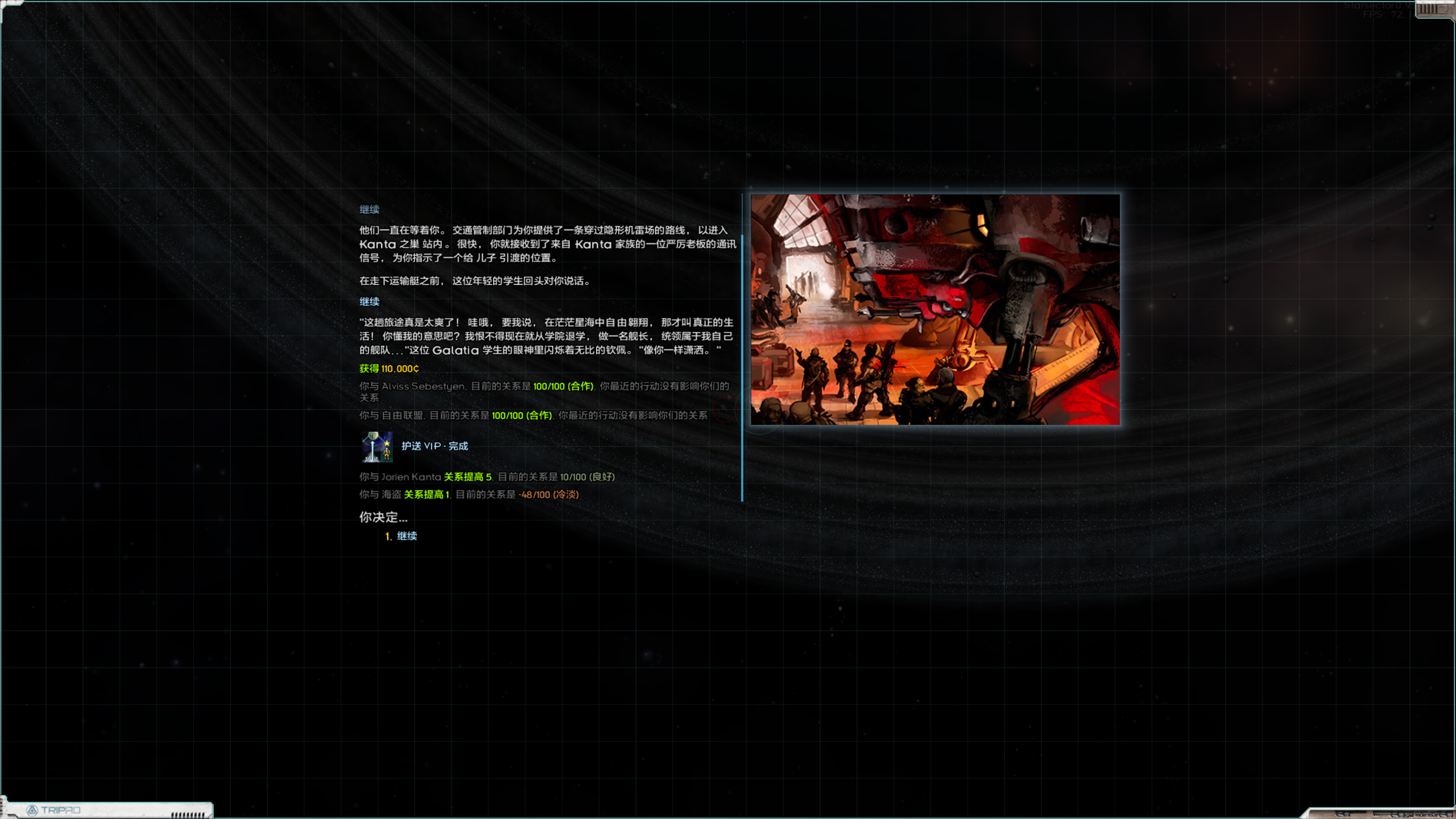Click the 护送 VIP mission icon
This screenshot has height=819, width=1456.
(x=377, y=446)
